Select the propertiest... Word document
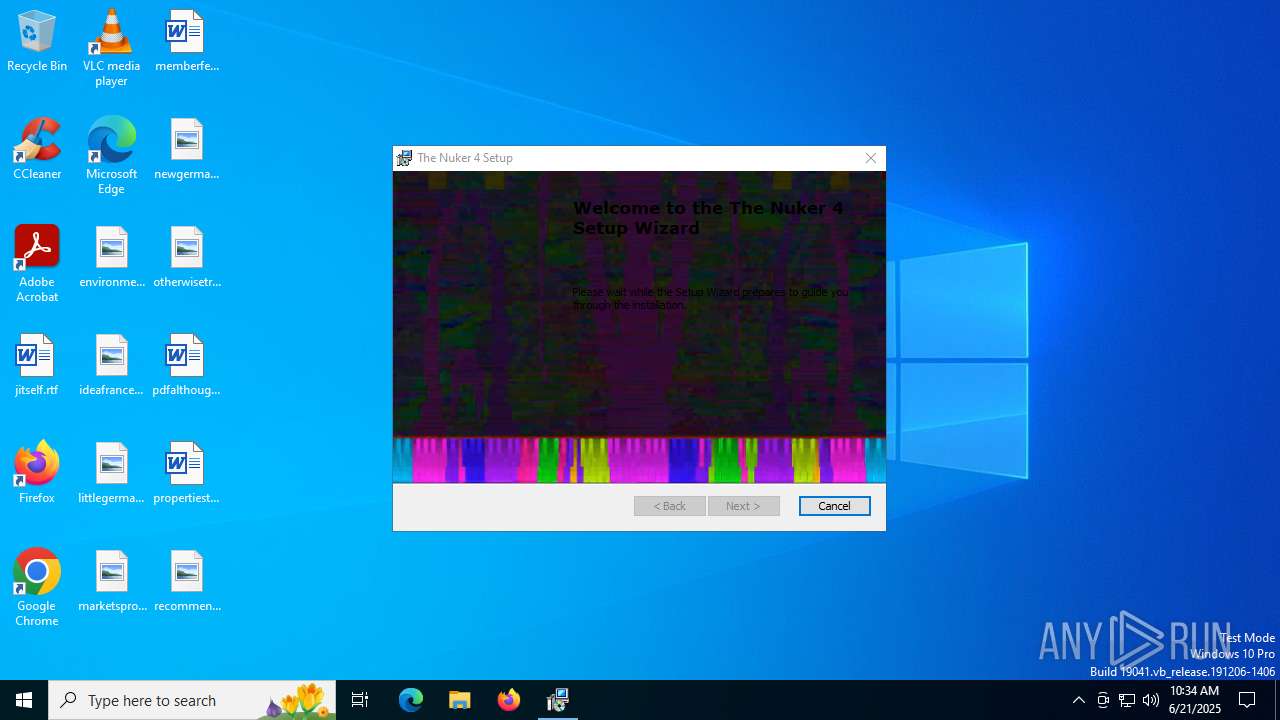This screenshot has width=1280, height=720. 186,474
